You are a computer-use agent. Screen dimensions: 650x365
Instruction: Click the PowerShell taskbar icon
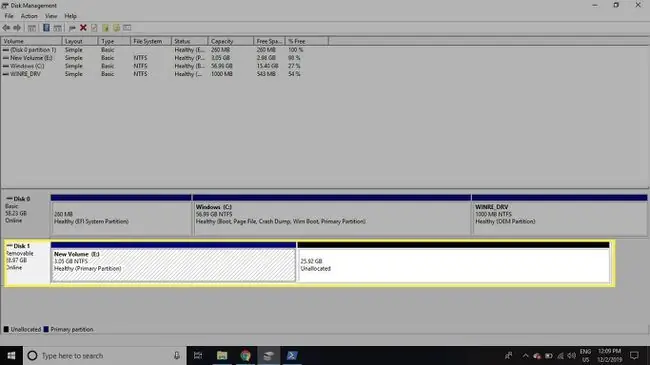pyautogui.click(x=292, y=355)
